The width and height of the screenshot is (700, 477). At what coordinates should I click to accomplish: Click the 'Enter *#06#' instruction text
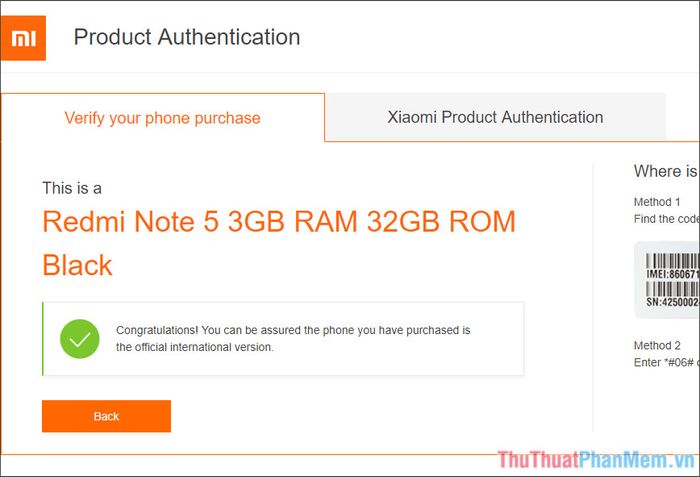(667, 362)
